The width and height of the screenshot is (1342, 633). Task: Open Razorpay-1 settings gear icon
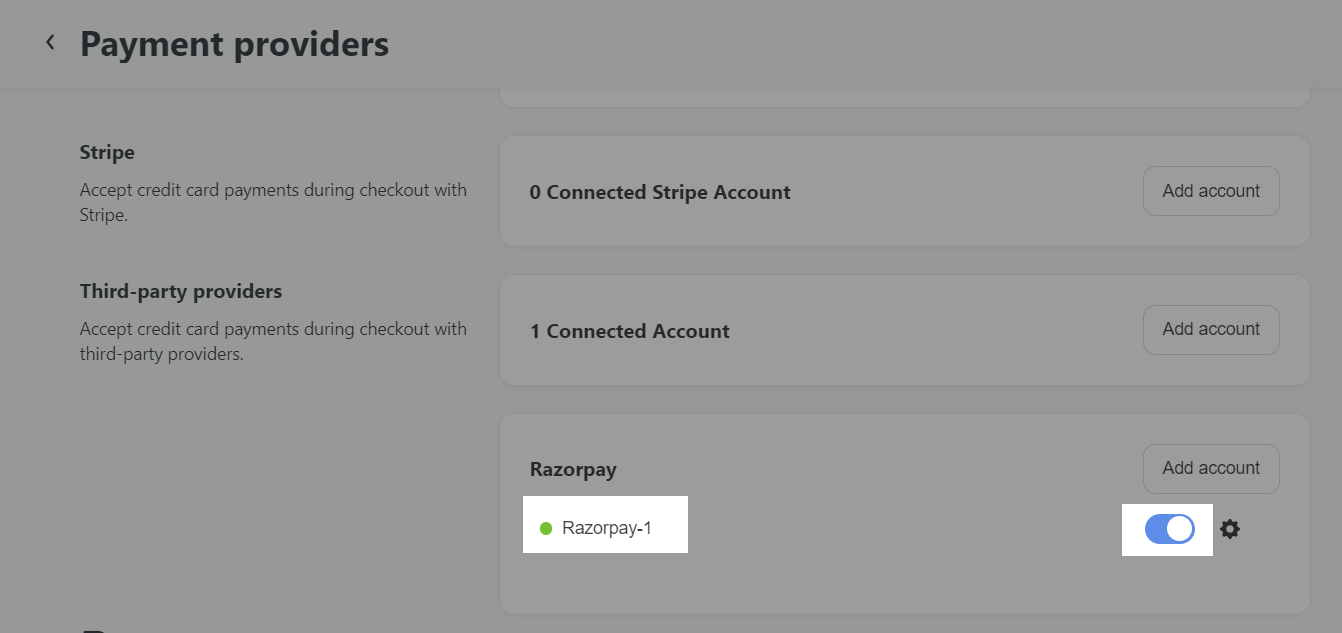tap(1230, 529)
